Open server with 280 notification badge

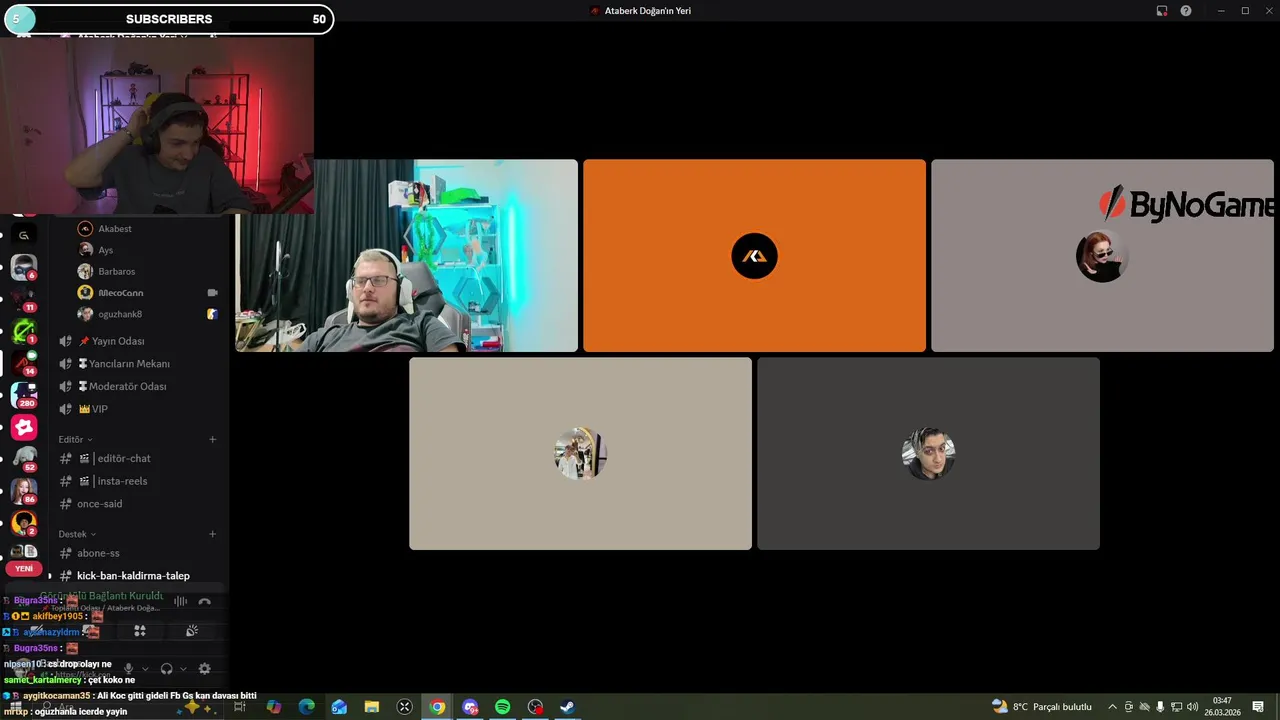point(24,394)
